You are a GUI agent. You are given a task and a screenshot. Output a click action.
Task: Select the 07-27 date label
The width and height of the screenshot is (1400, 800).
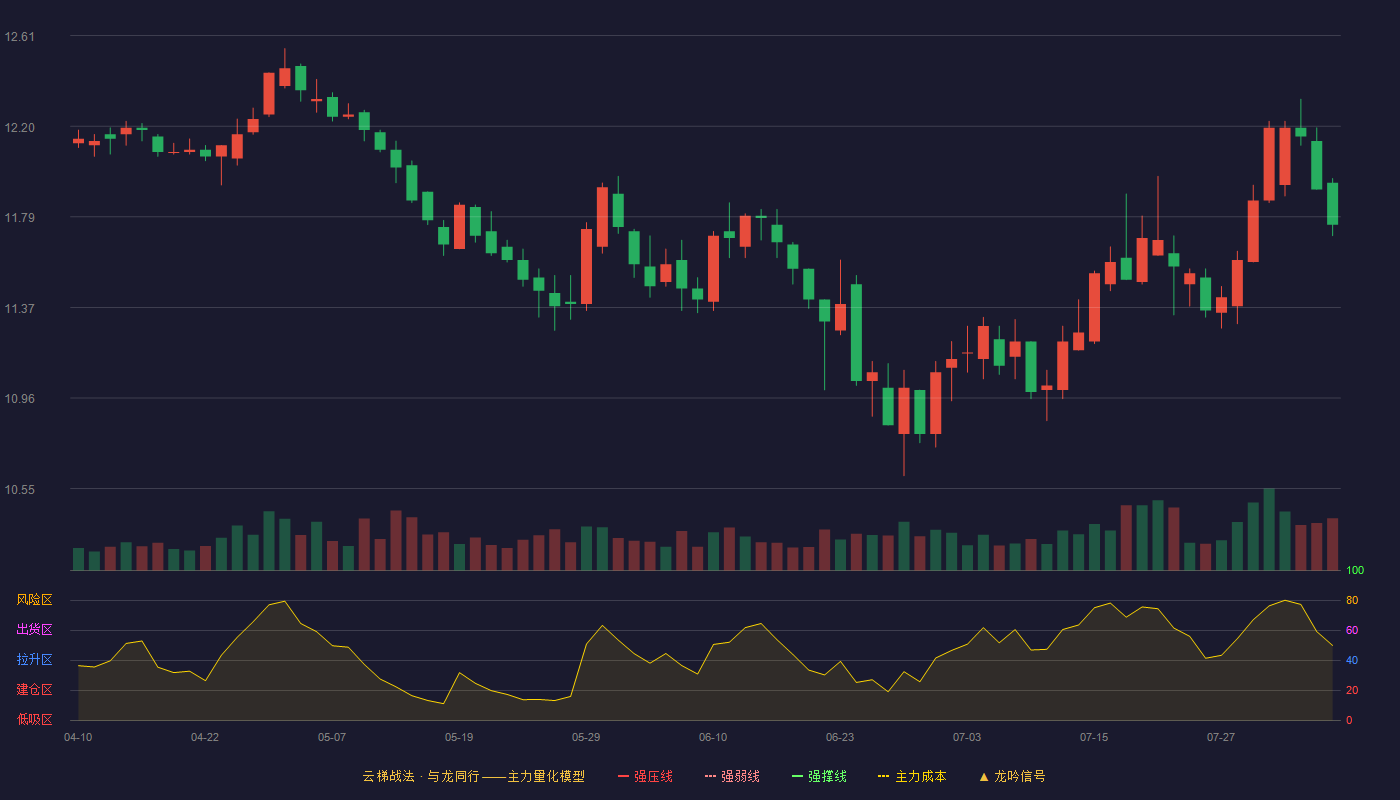[1221, 737]
